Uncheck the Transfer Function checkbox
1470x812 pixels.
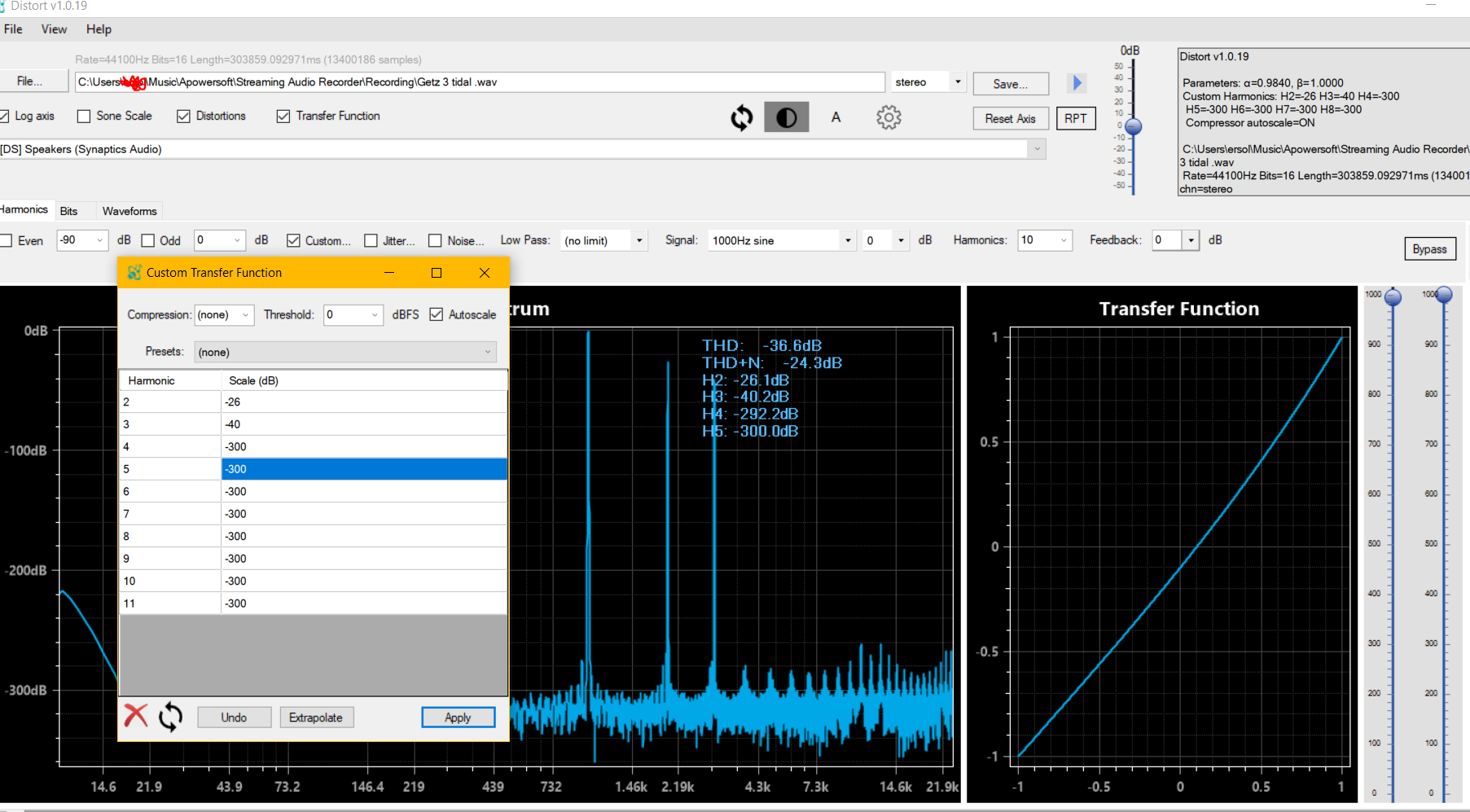pyautogui.click(x=283, y=116)
